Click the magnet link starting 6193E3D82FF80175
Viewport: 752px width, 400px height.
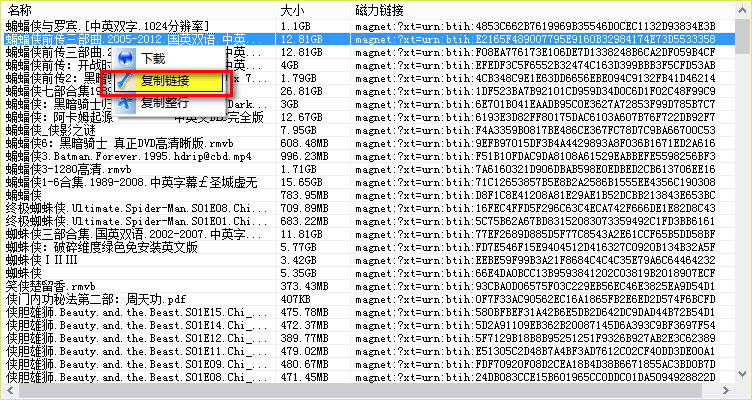pos(536,117)
